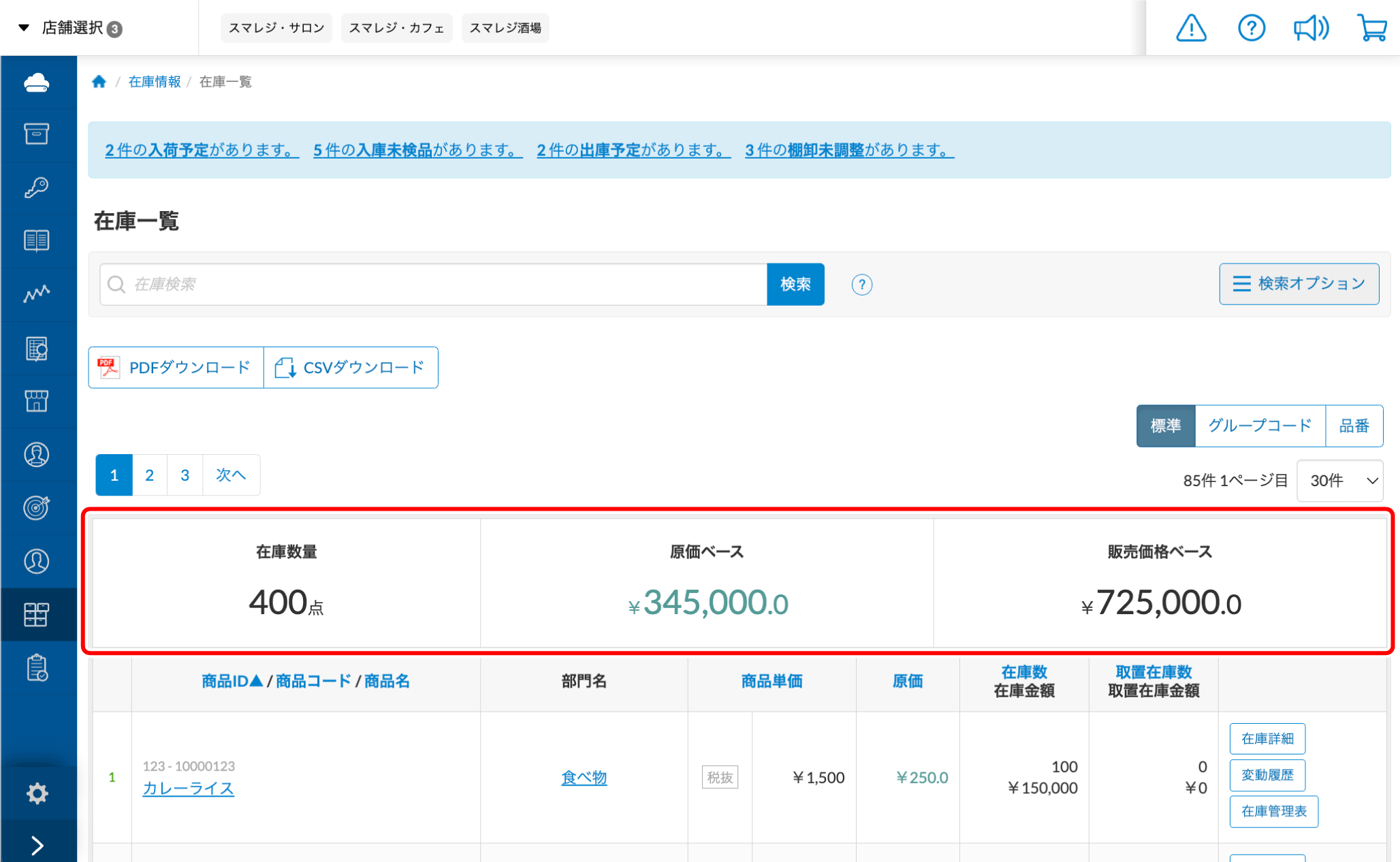Open the shopping cart icon
The width and height of the screenshot is (1400, 862).
pyautogui.click(x=1371, y=28)
